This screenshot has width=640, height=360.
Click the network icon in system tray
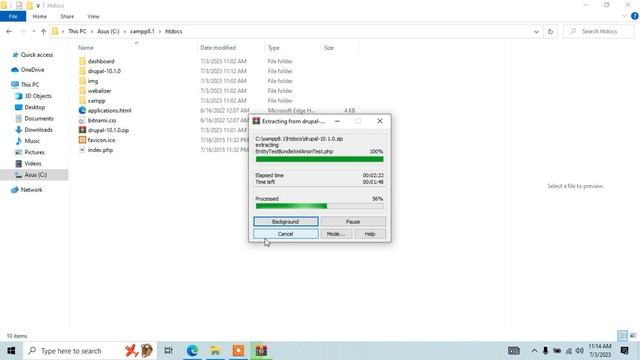(x=569, y=351)
